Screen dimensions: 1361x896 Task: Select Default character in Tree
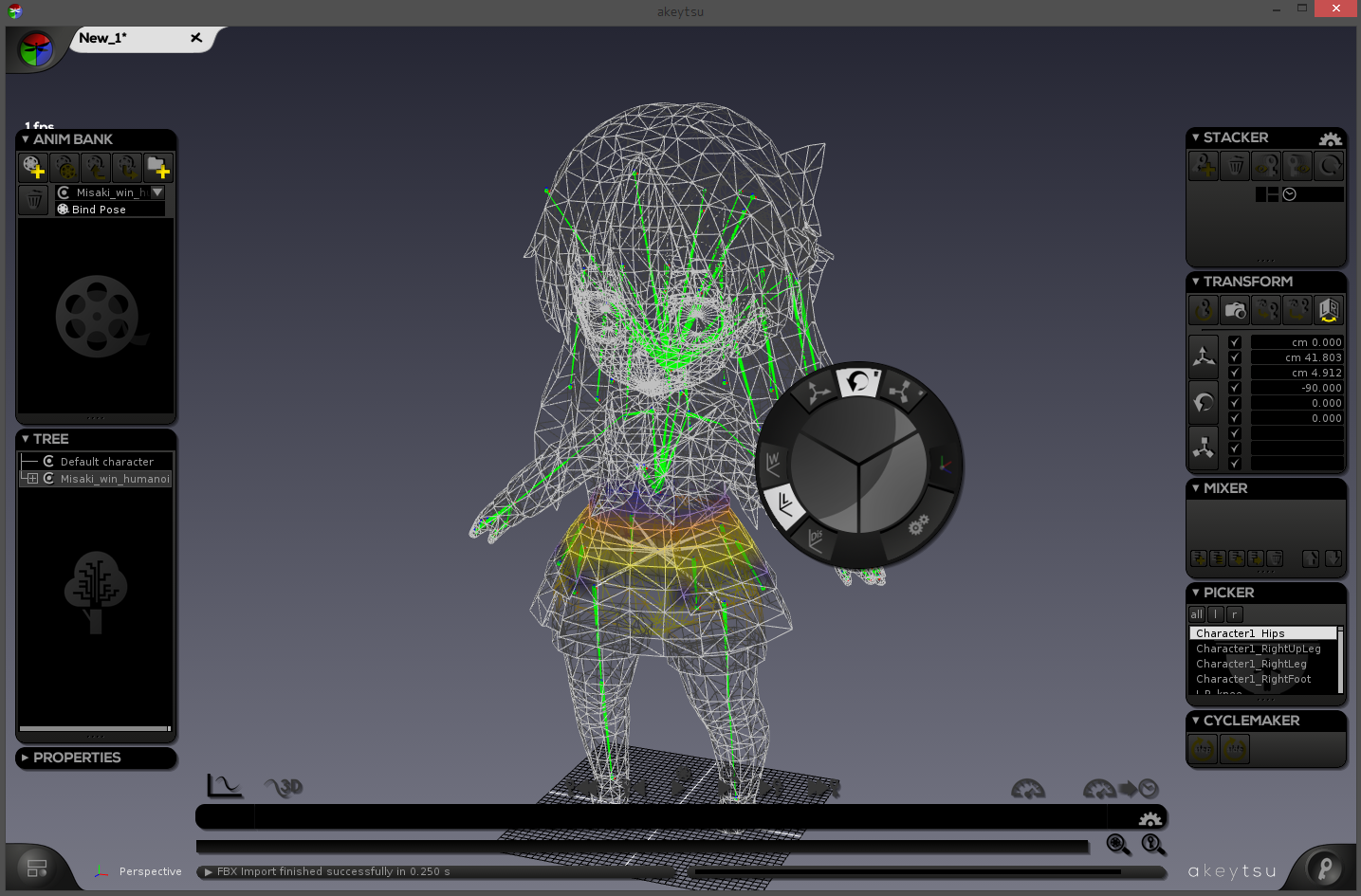coord(106,462)
